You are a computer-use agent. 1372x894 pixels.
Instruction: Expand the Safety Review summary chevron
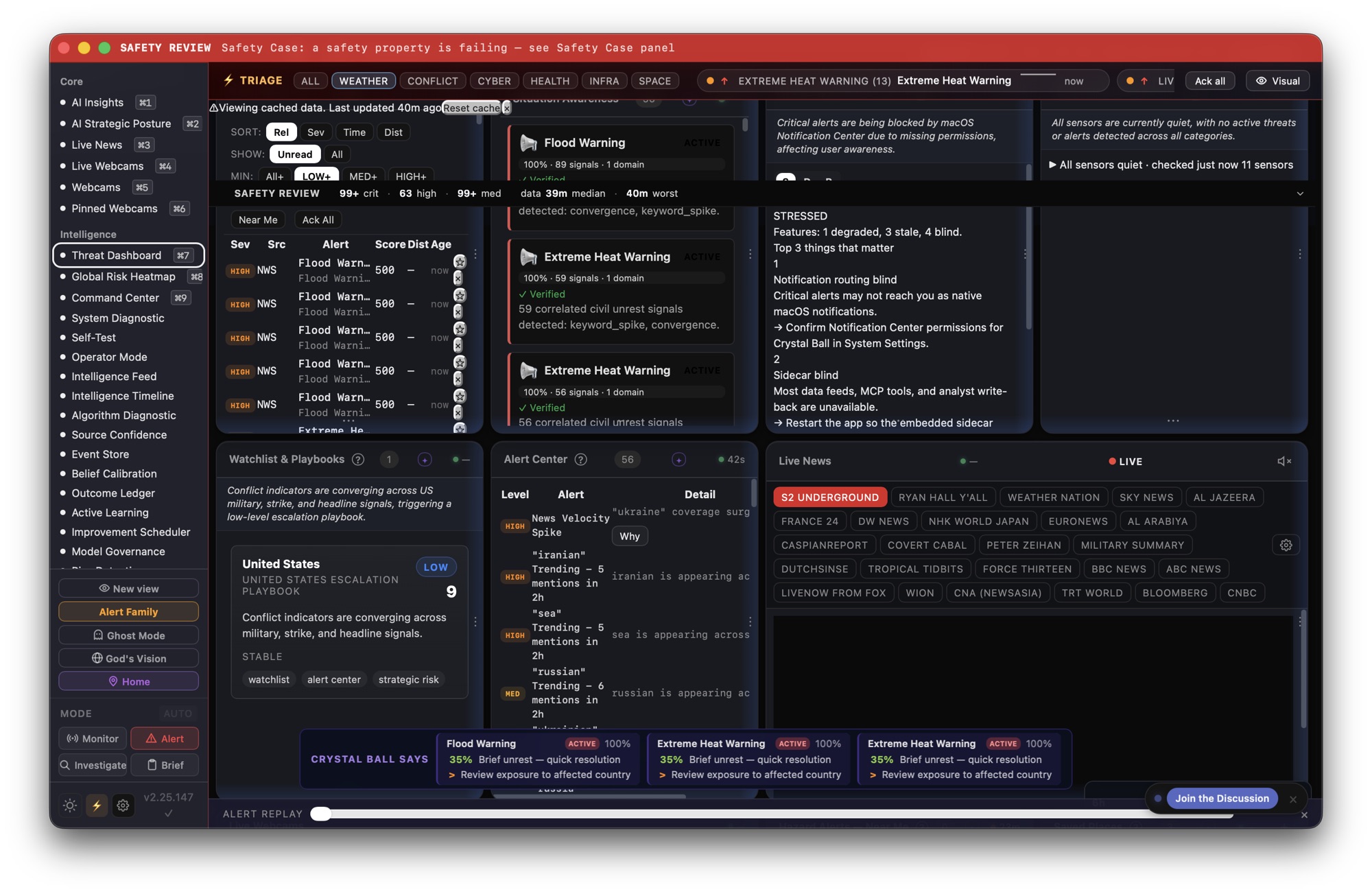pyautogui.click(x=1300, y=193)
